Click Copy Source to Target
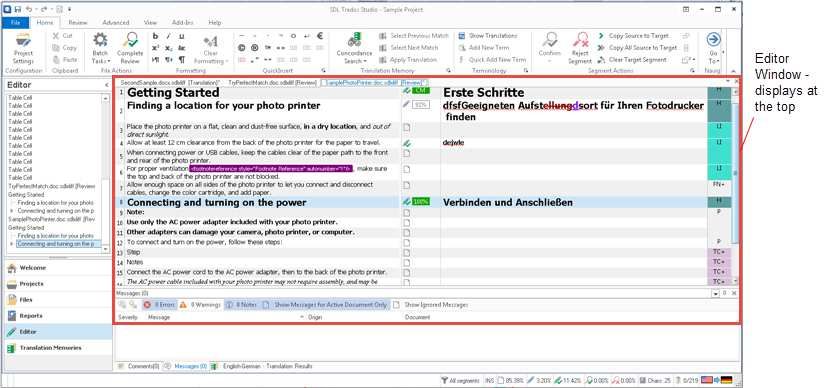Viewport: 824px width, 388px height. tap(634, 36)
